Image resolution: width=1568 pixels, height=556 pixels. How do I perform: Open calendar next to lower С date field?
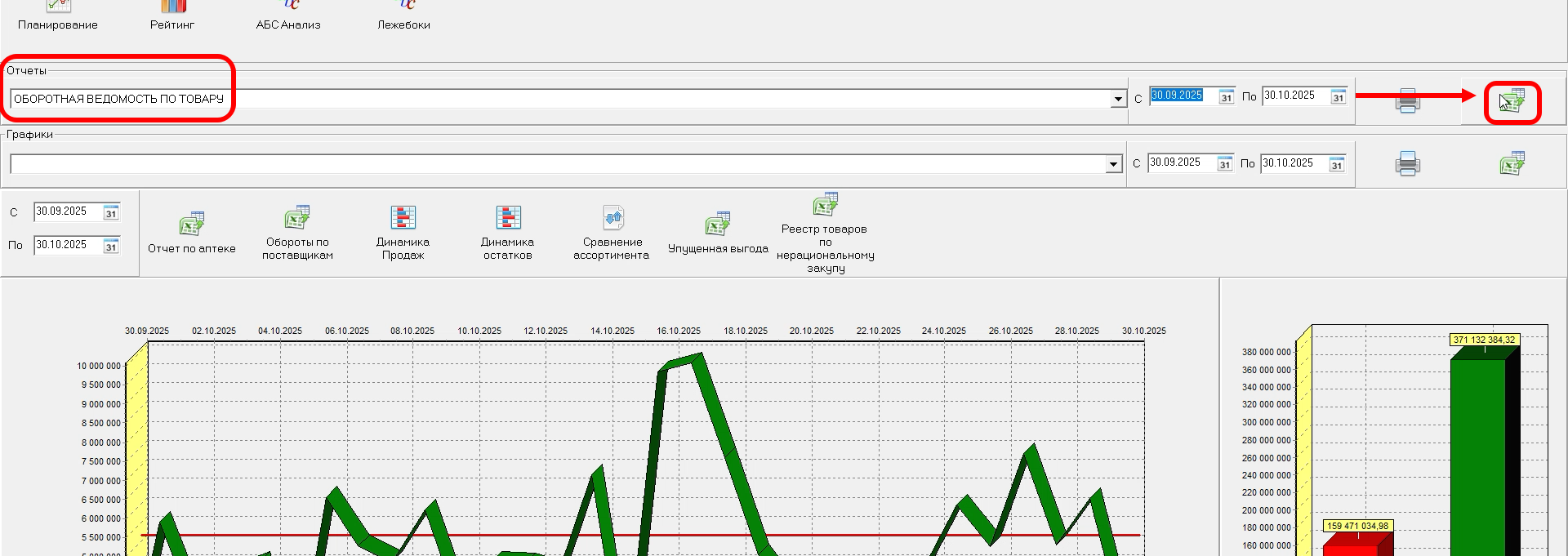tap(111, 213)
